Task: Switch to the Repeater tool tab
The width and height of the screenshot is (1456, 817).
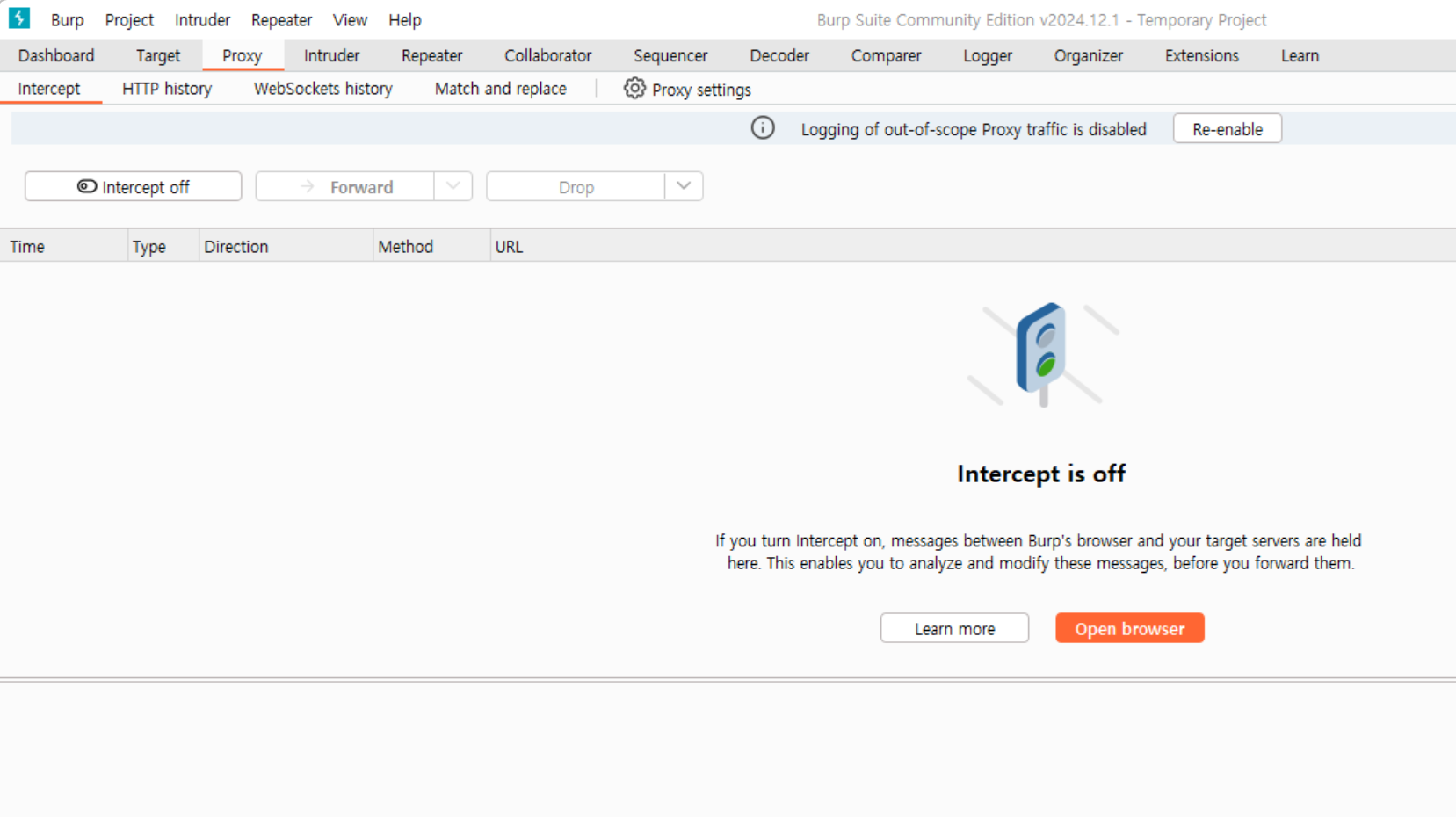Action: coord(431,55)
